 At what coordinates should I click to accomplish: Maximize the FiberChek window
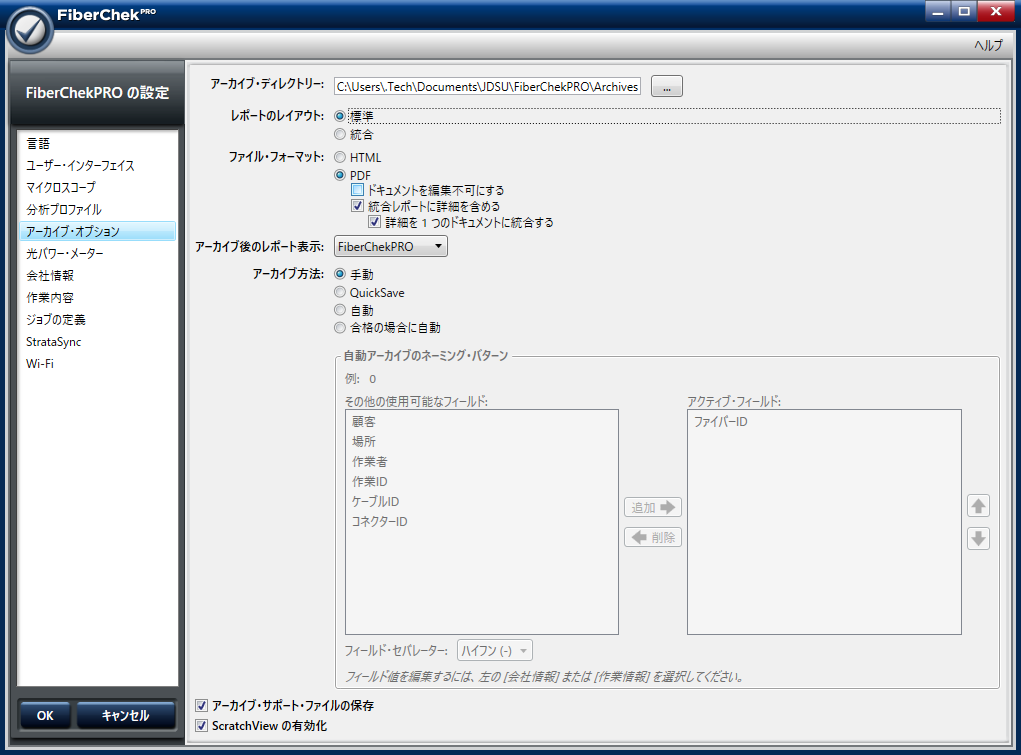pyautogui.click(x=964, y=11)
